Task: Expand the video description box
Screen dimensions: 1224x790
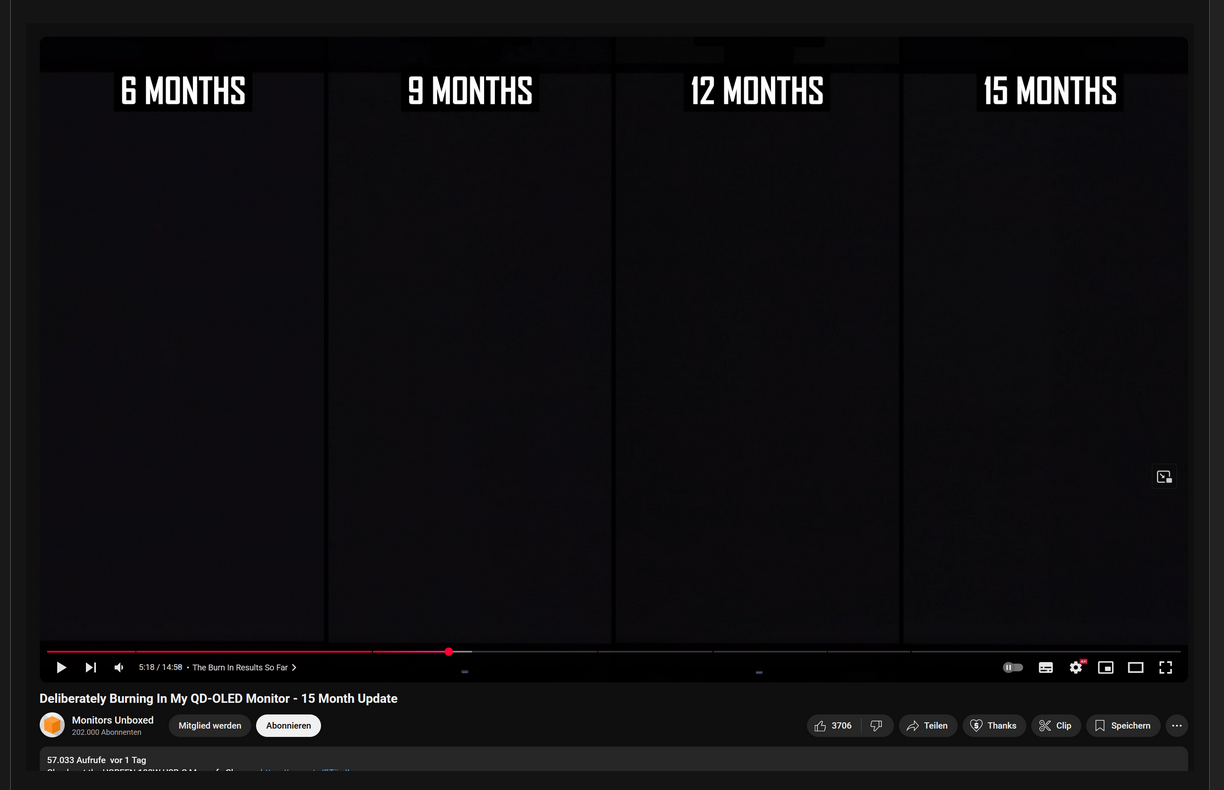Action: tap(400, 760)
